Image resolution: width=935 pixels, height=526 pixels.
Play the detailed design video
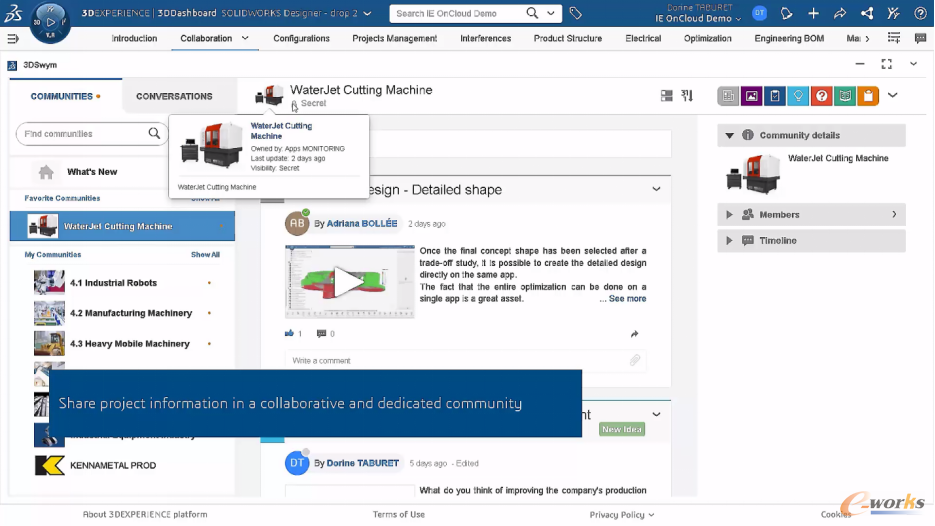349,281
